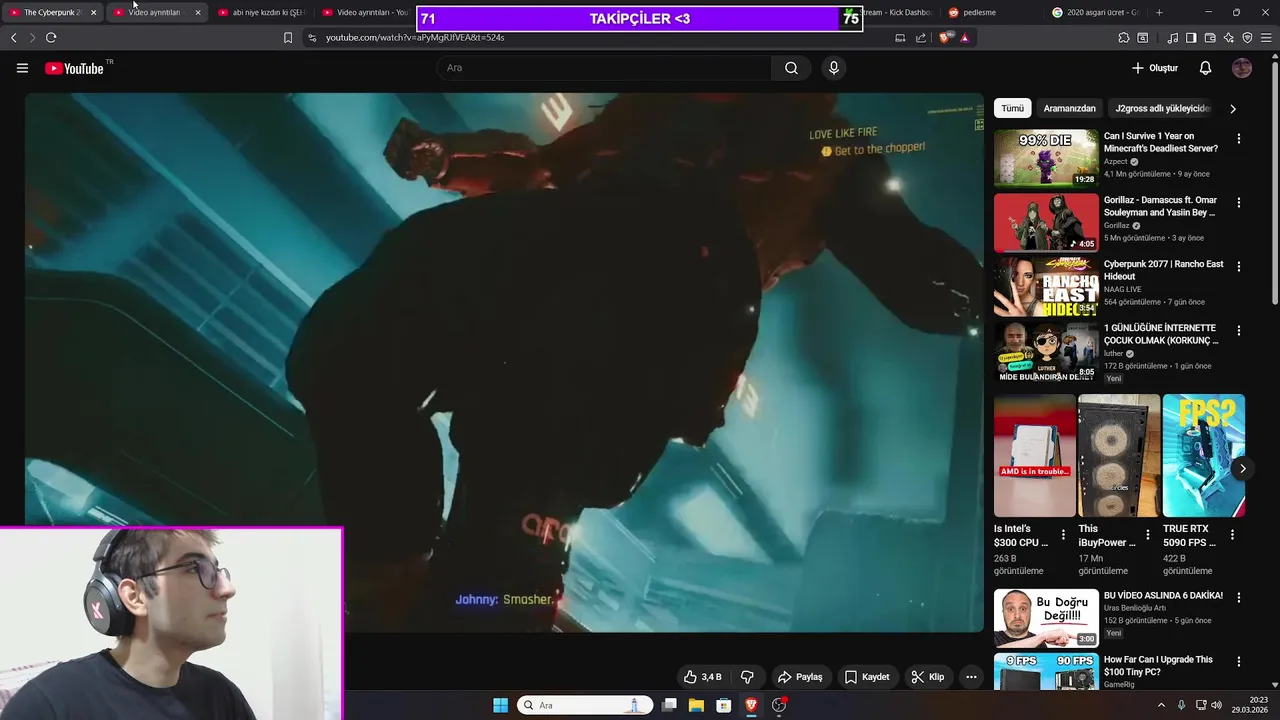Open the Brave playlist music note icon
This screenshot has height=720, width=1280.
[x=1173, y=38]
